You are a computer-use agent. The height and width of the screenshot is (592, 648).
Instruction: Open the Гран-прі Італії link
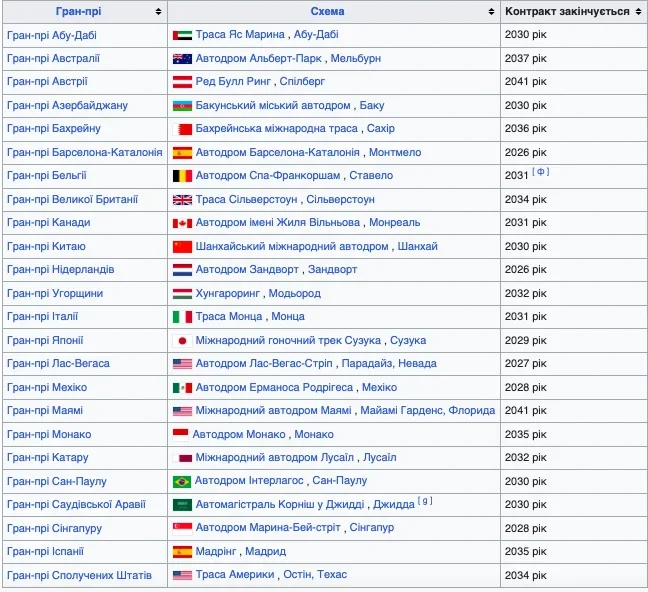pyautogui.click(x=48, y=317)
